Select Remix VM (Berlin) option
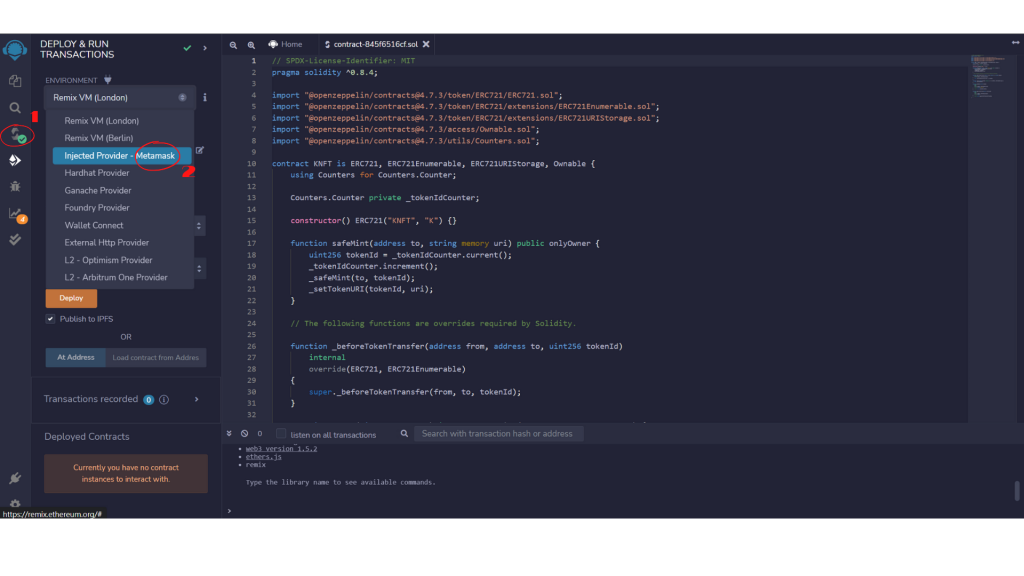The height and width of the screenshot is (576, 1024). (99, 138)
